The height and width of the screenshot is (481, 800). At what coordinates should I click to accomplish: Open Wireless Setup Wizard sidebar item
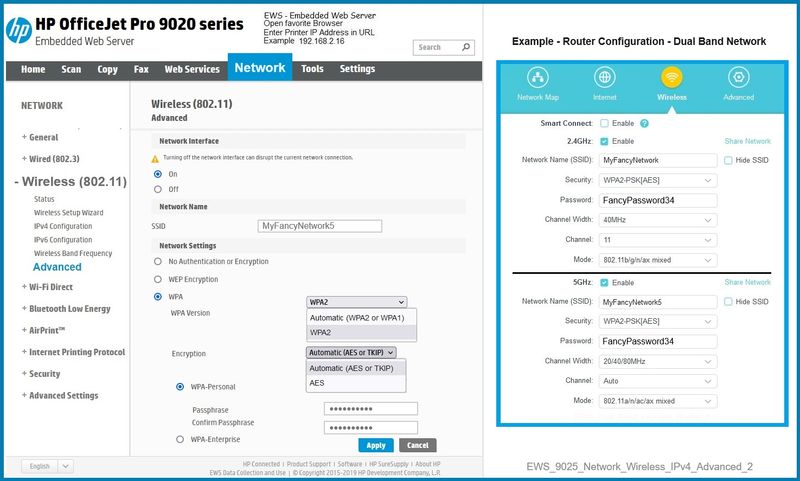pos(68,213)
